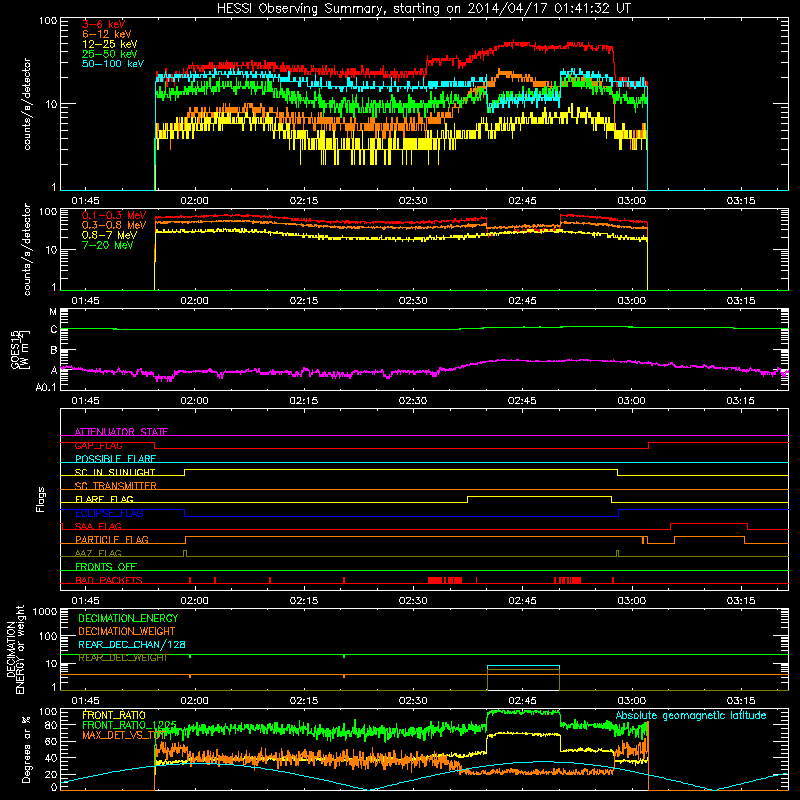
Task: Select the MAX_DET_VS_TOT legend label
Action: [x=122, y=735]
